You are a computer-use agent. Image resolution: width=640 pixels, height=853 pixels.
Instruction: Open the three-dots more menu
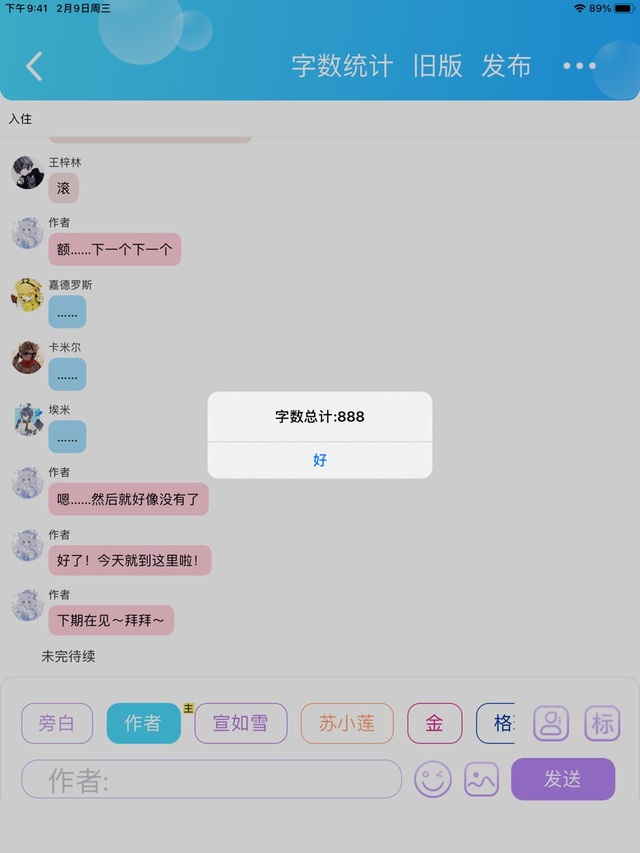(579, 66)
